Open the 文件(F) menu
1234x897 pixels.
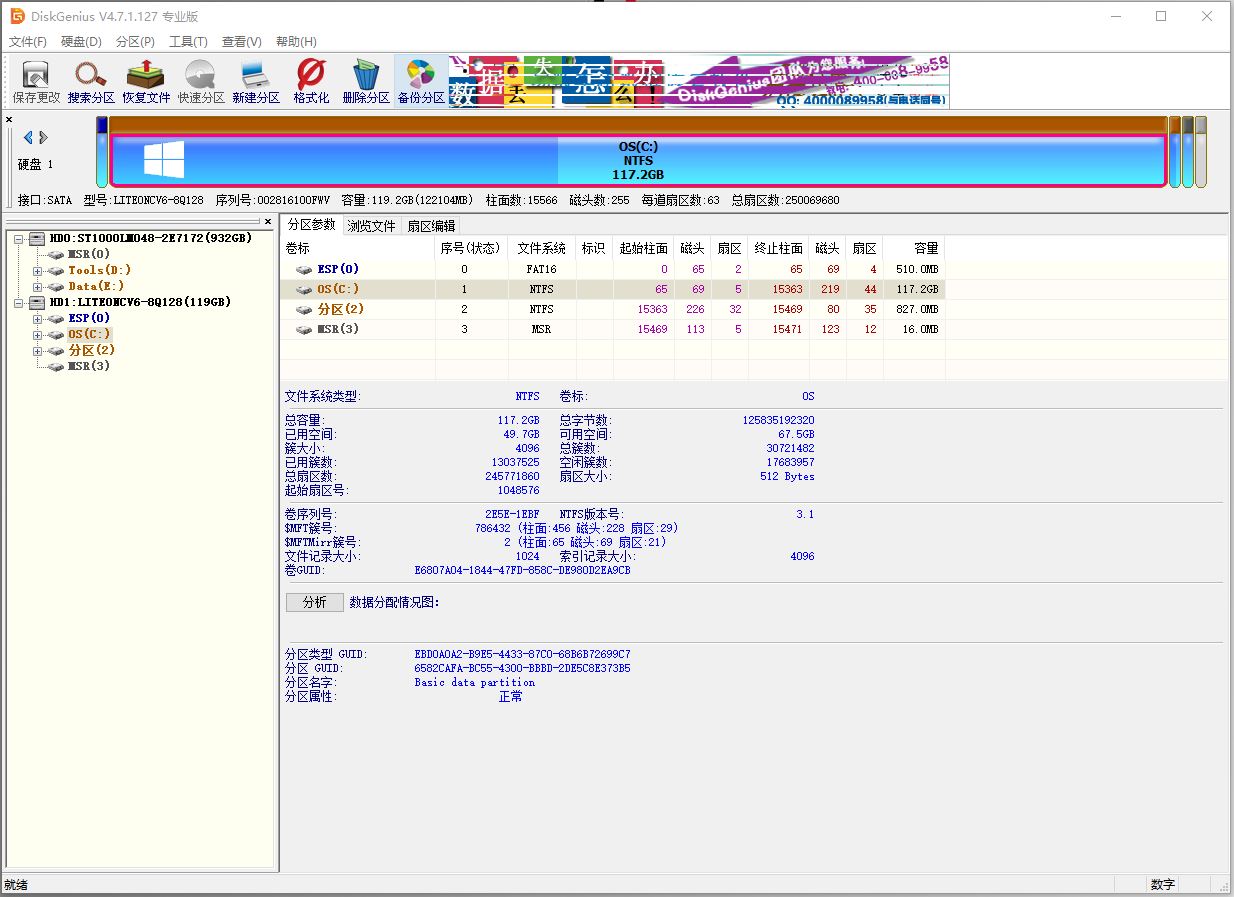[28, 42]
